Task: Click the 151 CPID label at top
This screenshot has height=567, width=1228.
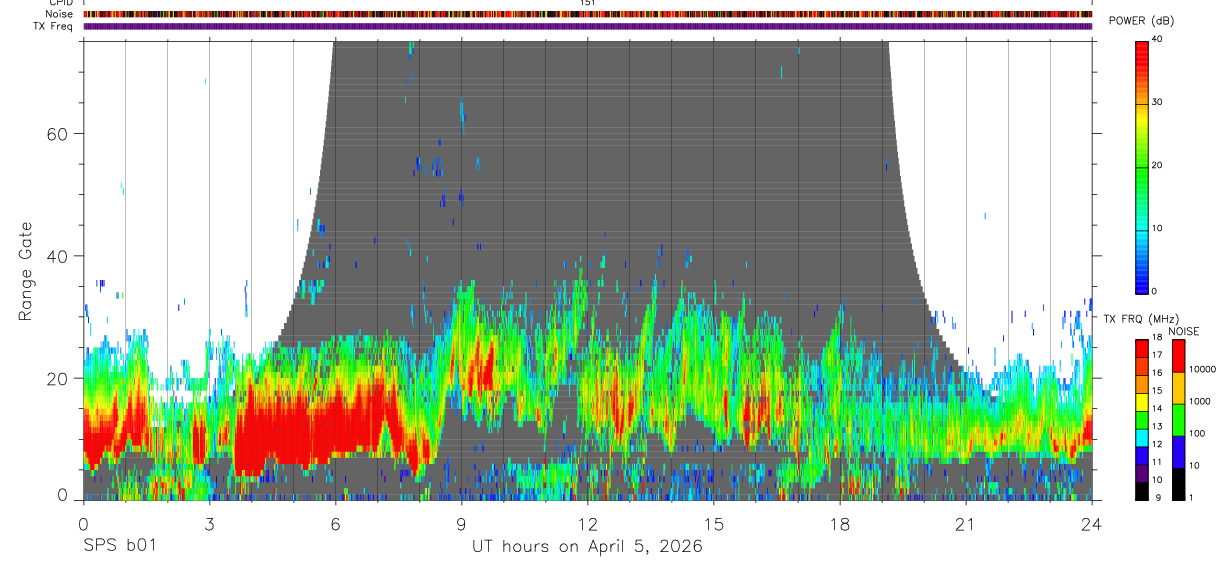Action: tap(587, 3)
